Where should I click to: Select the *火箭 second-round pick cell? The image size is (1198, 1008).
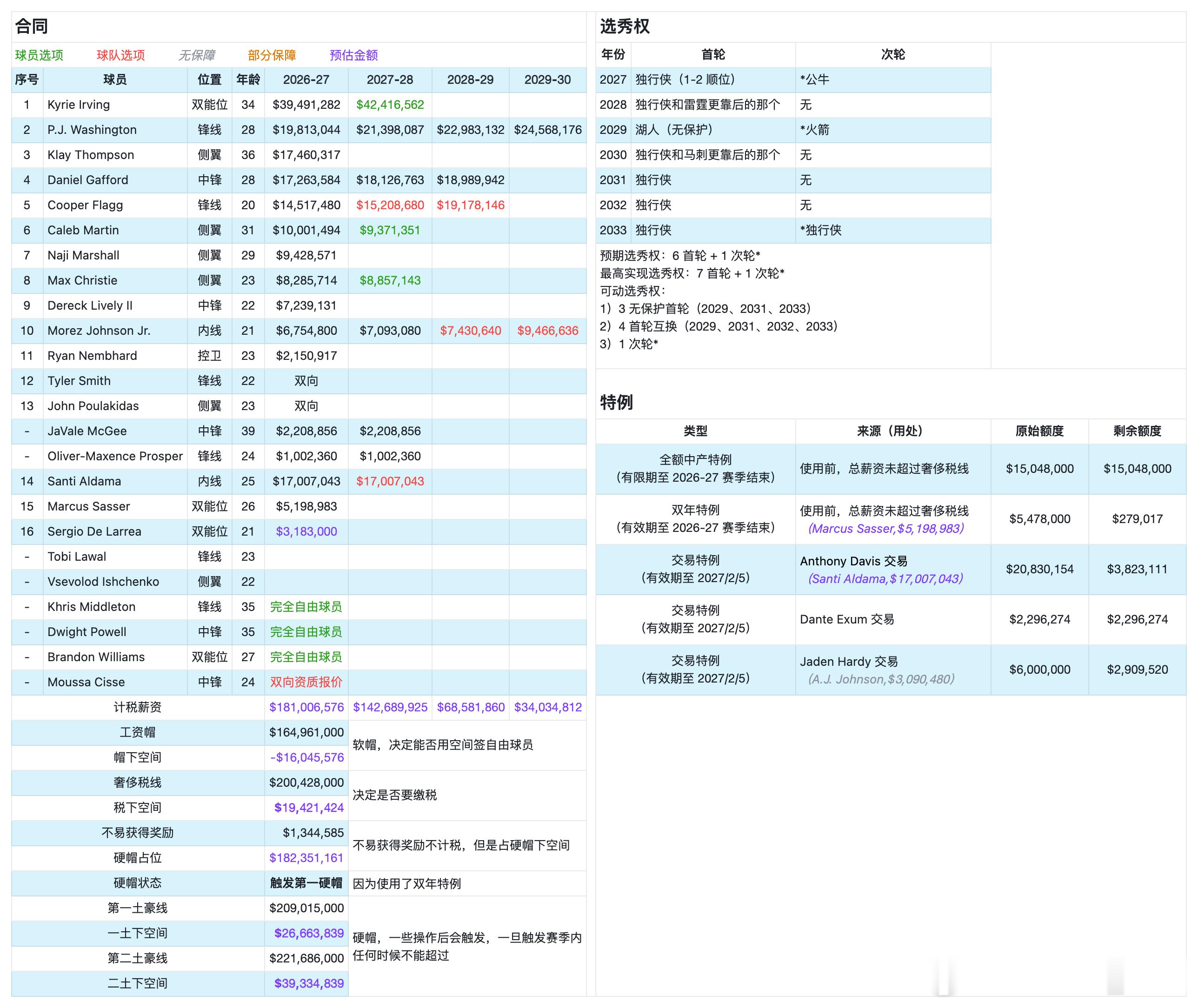(893, 130)
